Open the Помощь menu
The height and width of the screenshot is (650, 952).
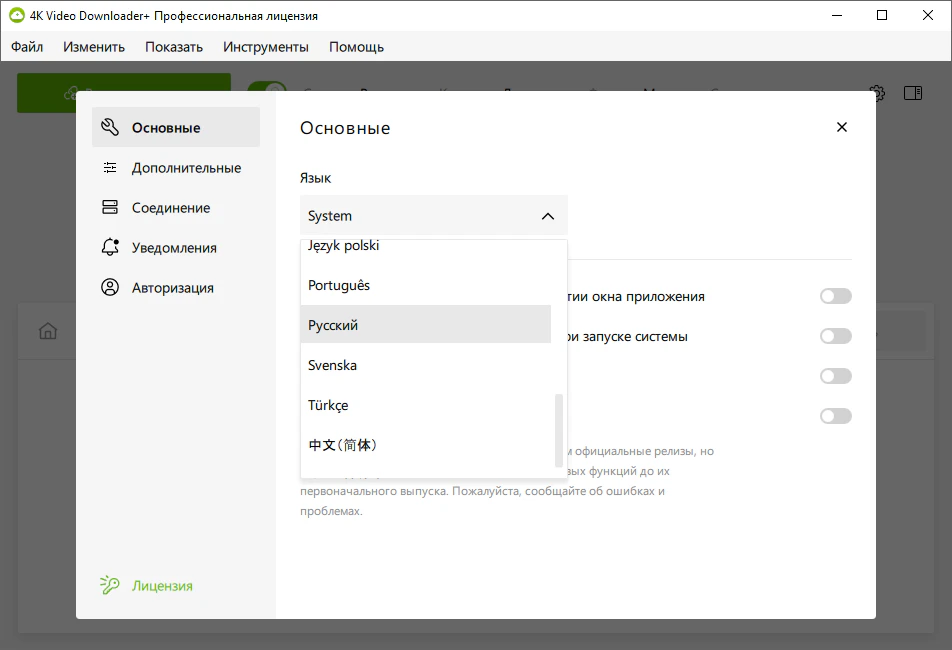coord(356,46)
